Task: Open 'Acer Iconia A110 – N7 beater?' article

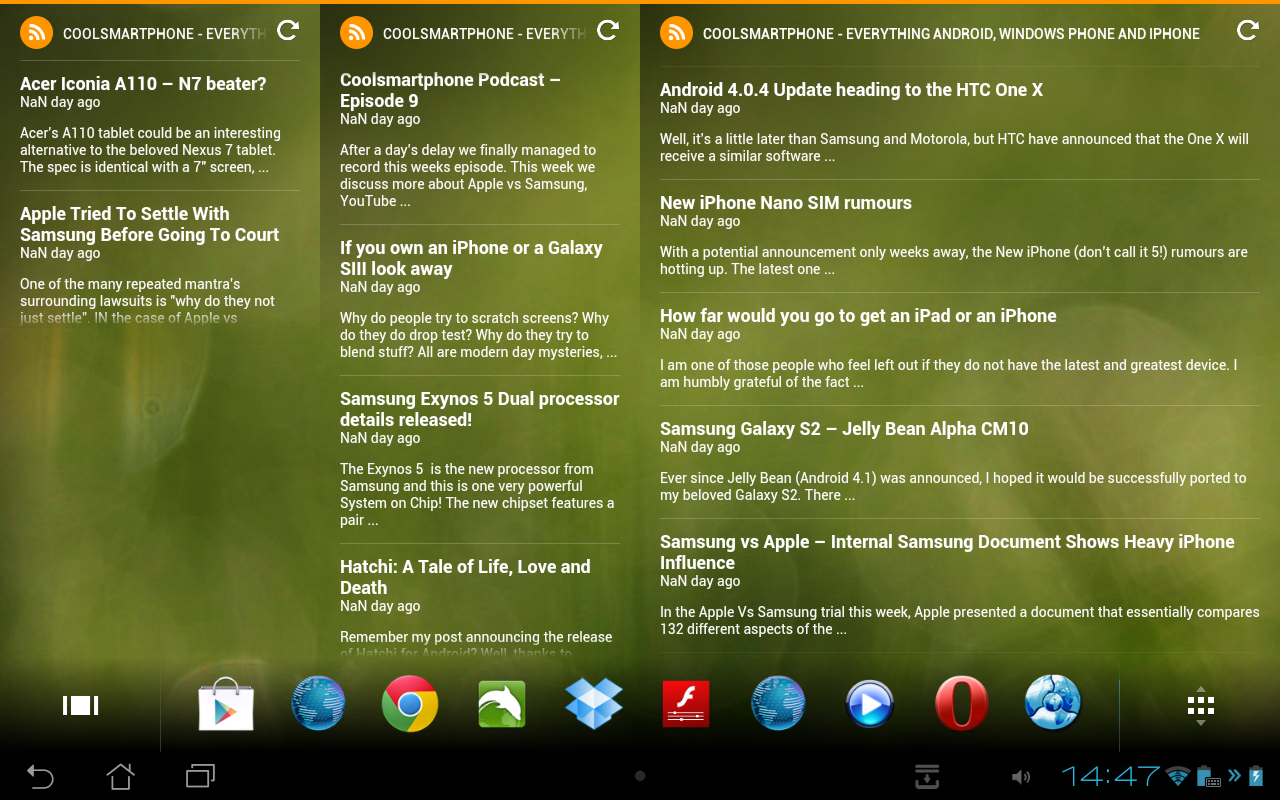Action: 143,84
